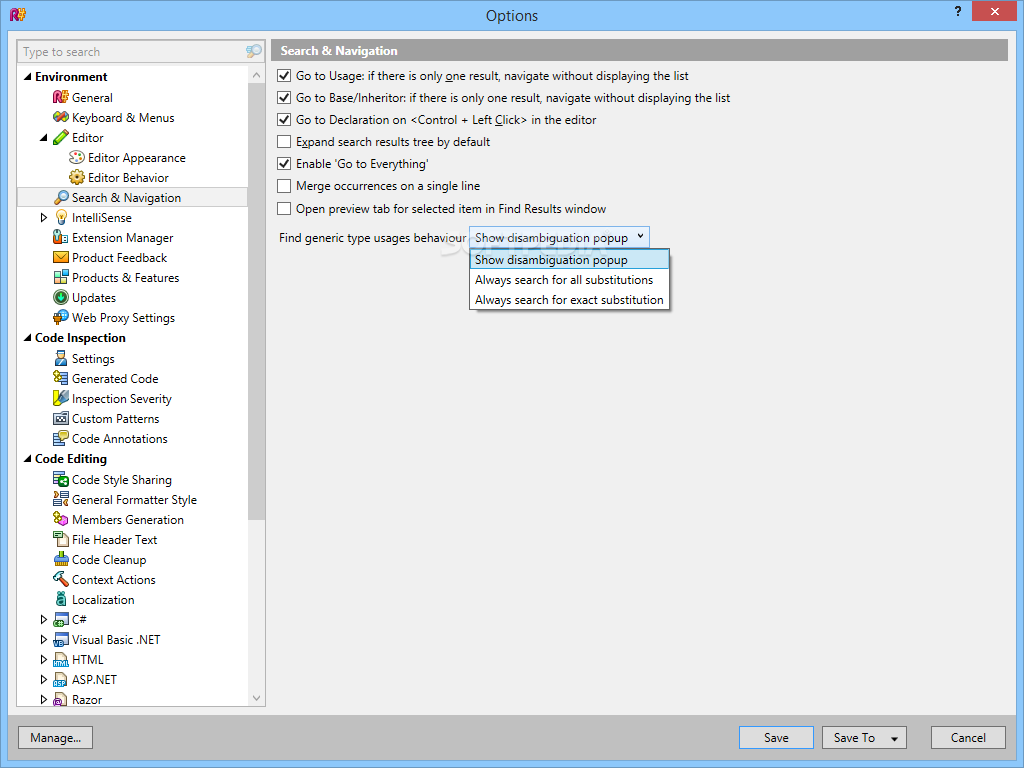Click the Code Annotations icon

[60, 438]
